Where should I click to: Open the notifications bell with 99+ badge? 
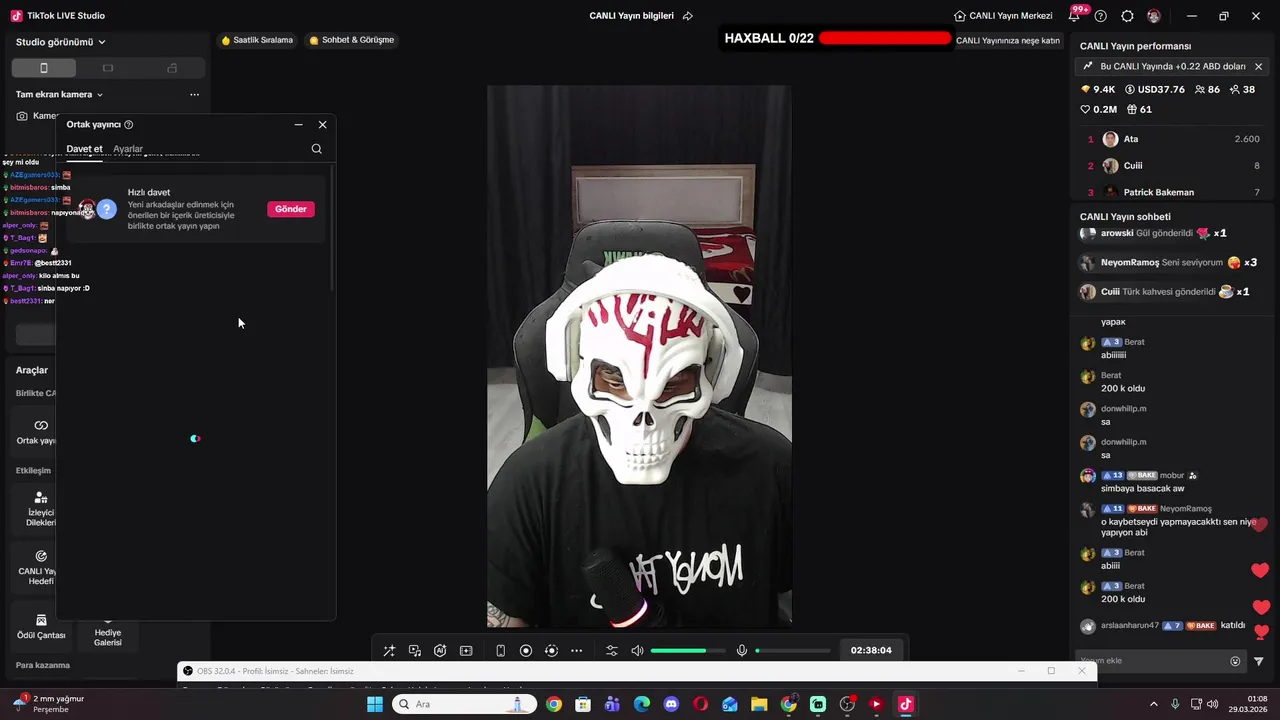tap(1076, 15)
